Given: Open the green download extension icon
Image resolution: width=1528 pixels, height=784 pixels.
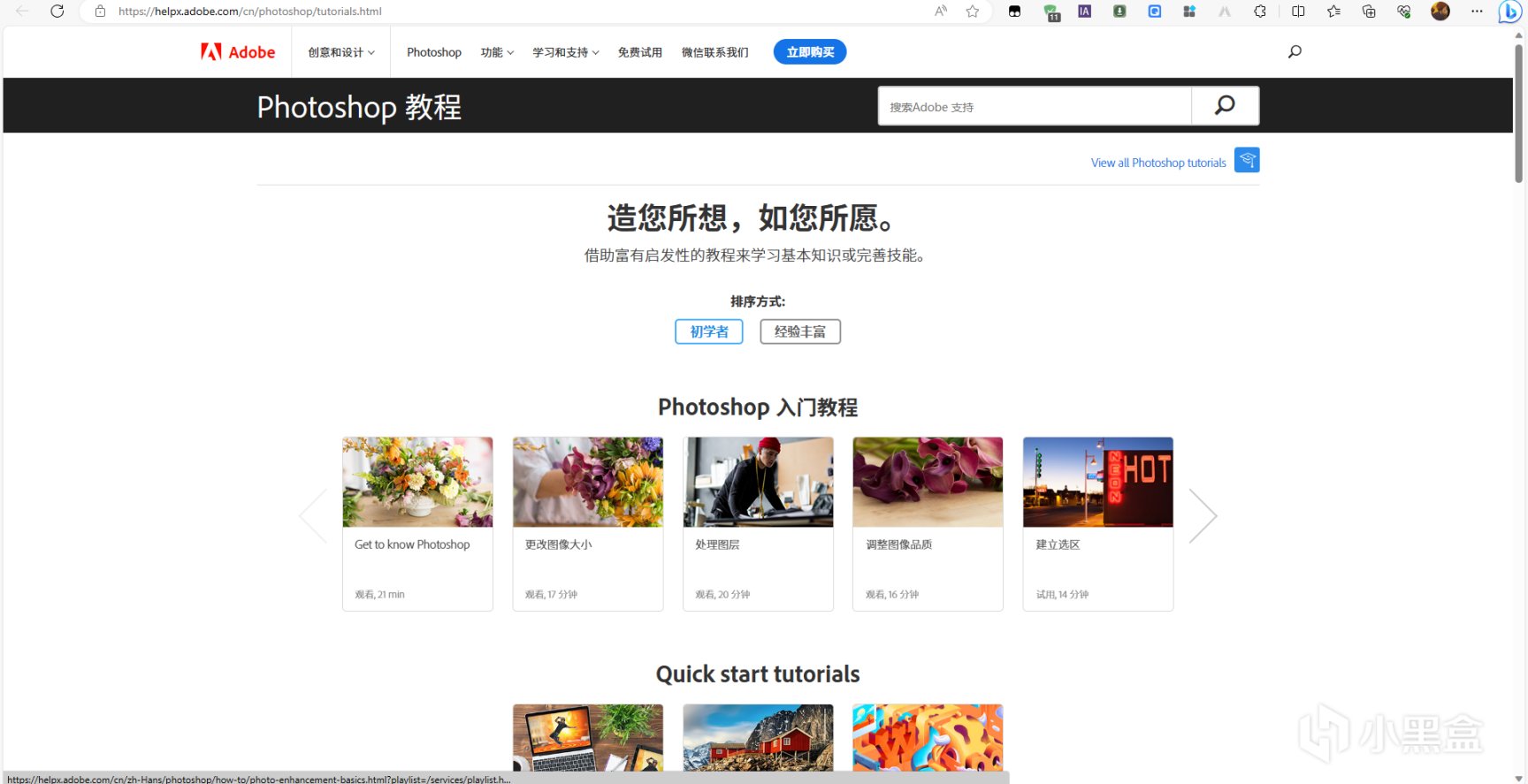Looking at the screenshot, I should [1119, 11].
